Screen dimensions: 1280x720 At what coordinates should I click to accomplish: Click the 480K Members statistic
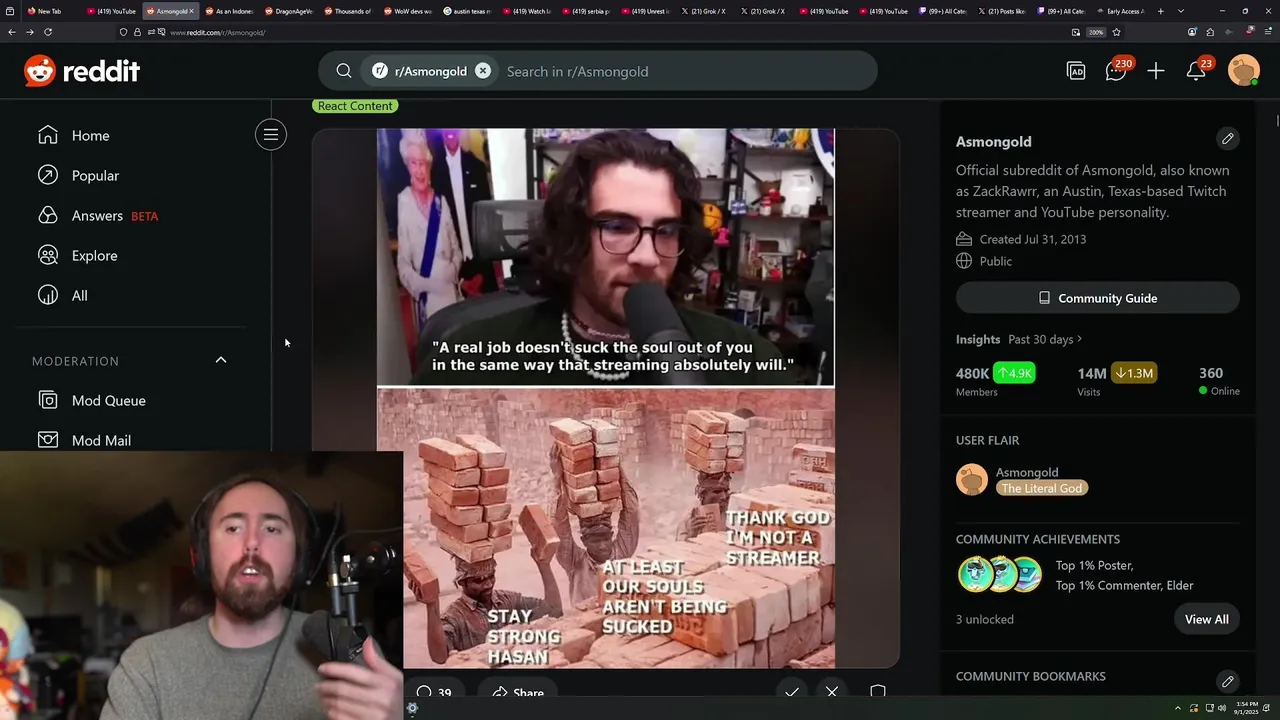(995, 381)
